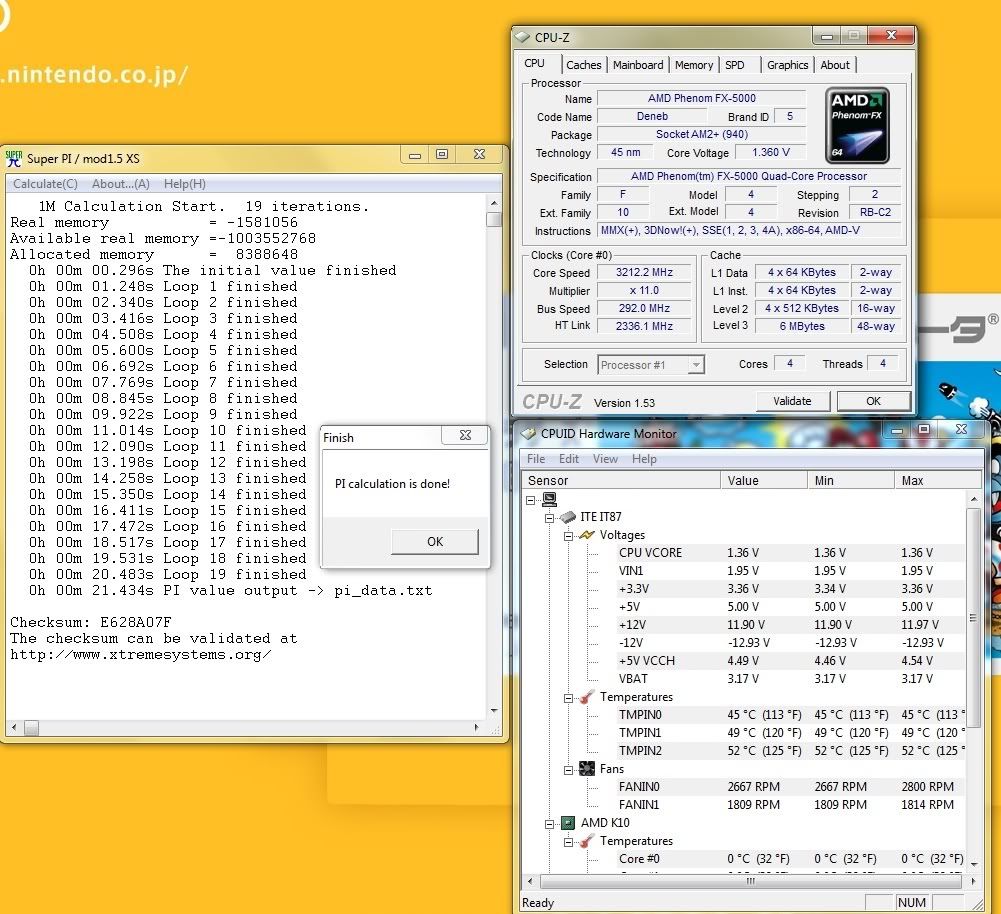The height and width of the screenshot is (914, 1001).
Task: Click the Min column header
Action: (x=850, y=481)
